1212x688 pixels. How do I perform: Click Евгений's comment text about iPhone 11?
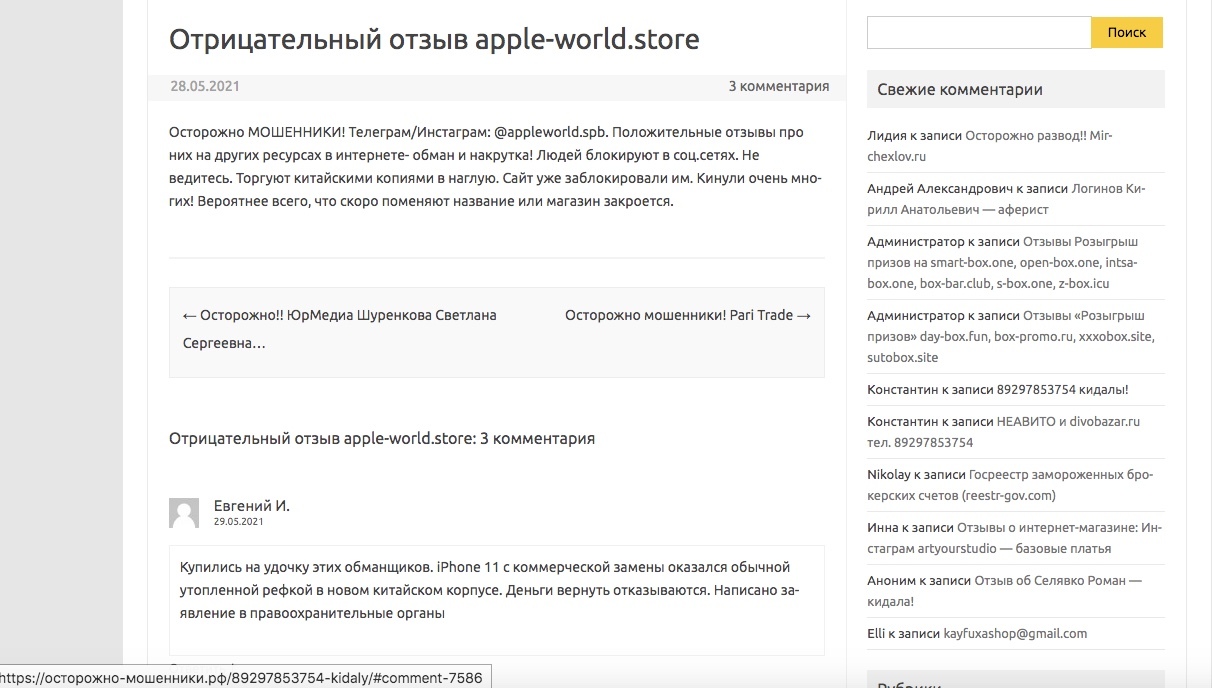[490, 590]
